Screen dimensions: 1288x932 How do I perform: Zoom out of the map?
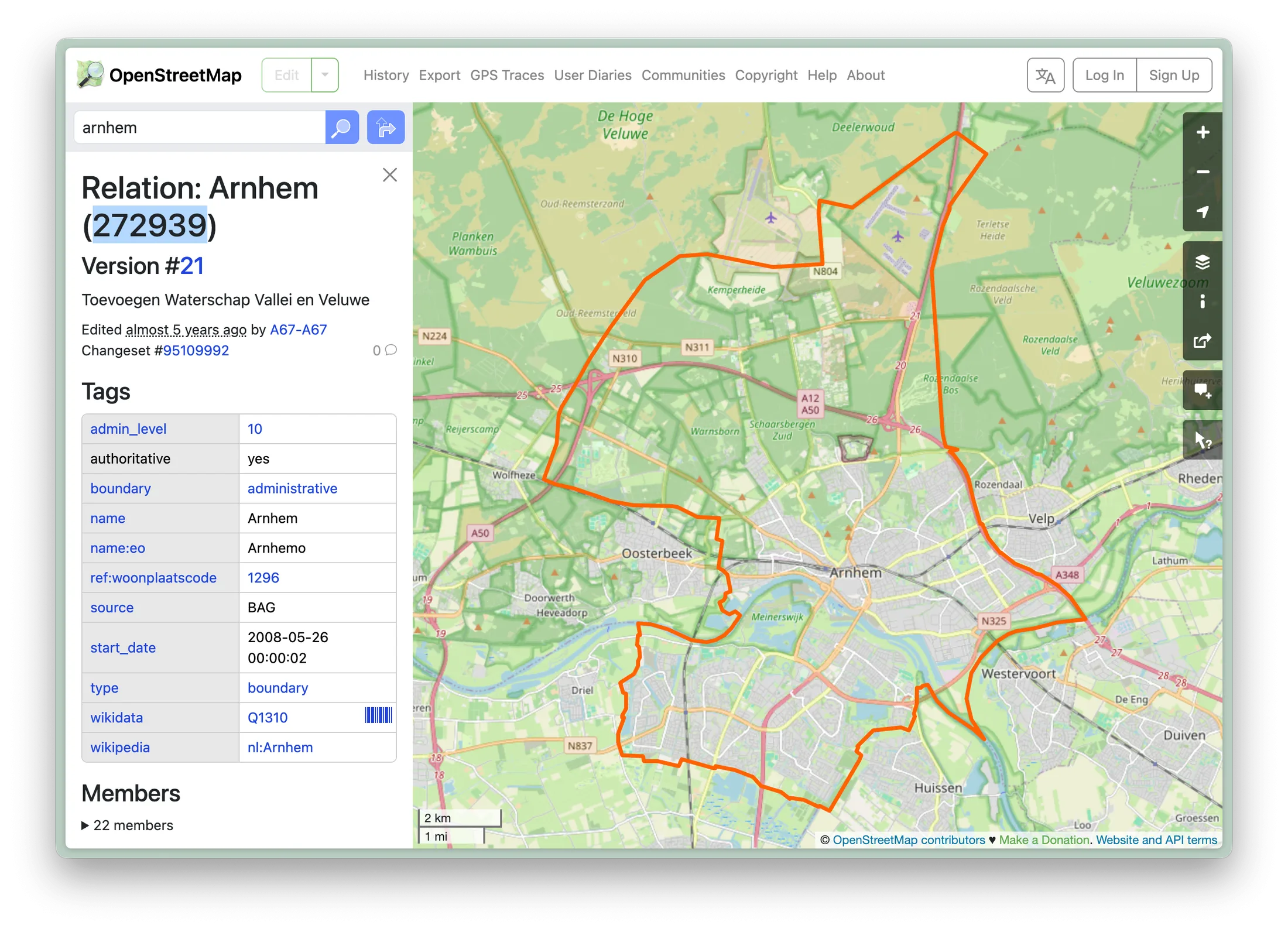(x=1203, y=172)
